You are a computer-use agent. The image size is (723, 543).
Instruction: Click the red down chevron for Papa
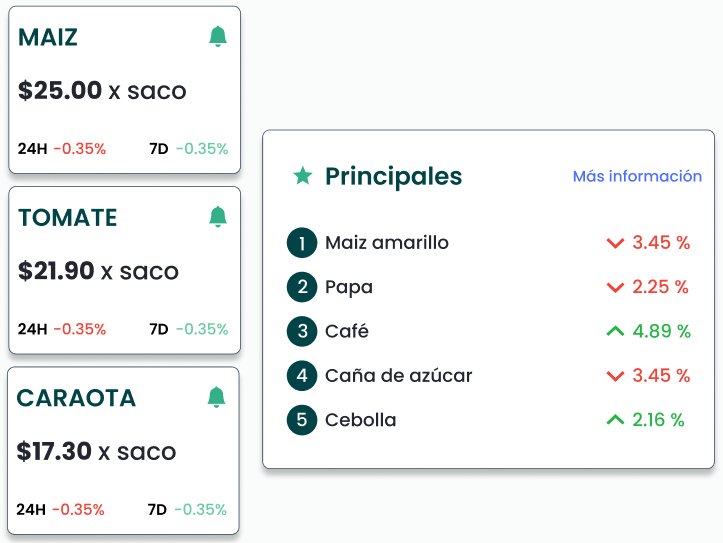click(615, 288)
